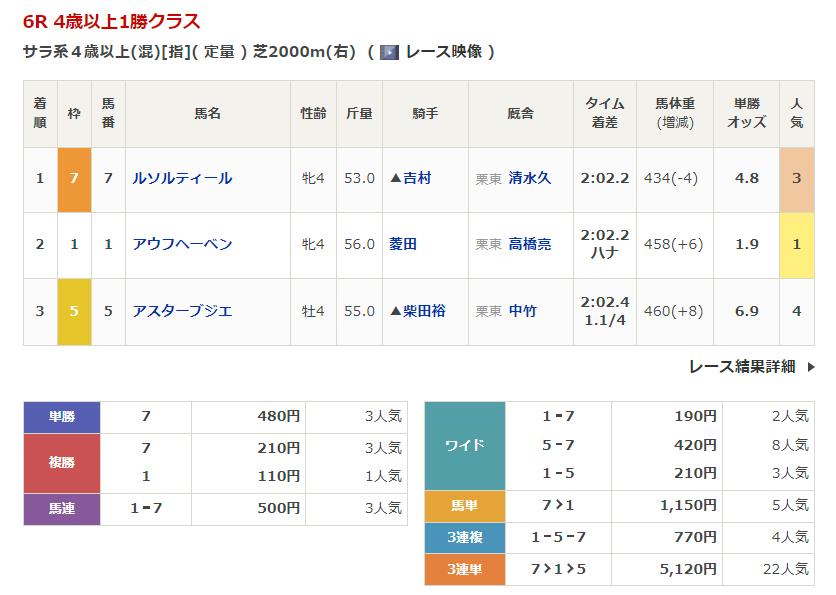Open trainer 高橋亮 page
The height and width of the screenshot is (595, 836).
coord(529,244)
